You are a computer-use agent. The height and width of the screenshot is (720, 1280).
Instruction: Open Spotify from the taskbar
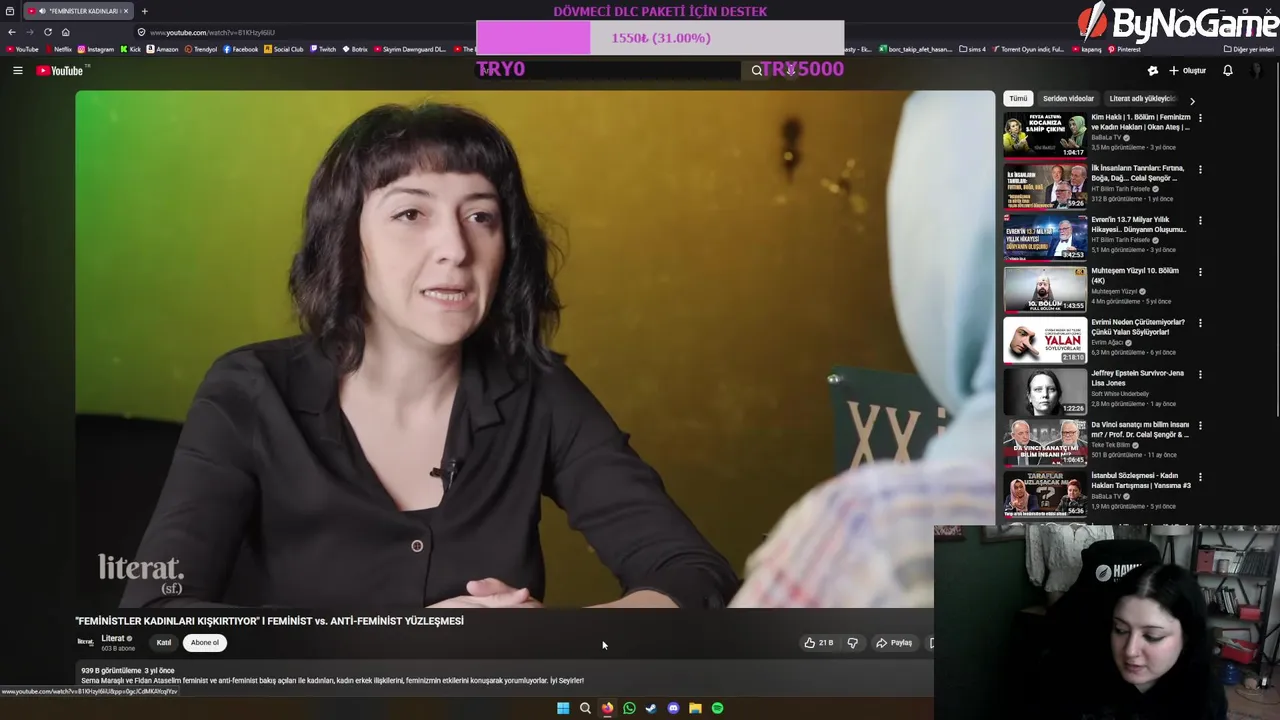(717, 708)
